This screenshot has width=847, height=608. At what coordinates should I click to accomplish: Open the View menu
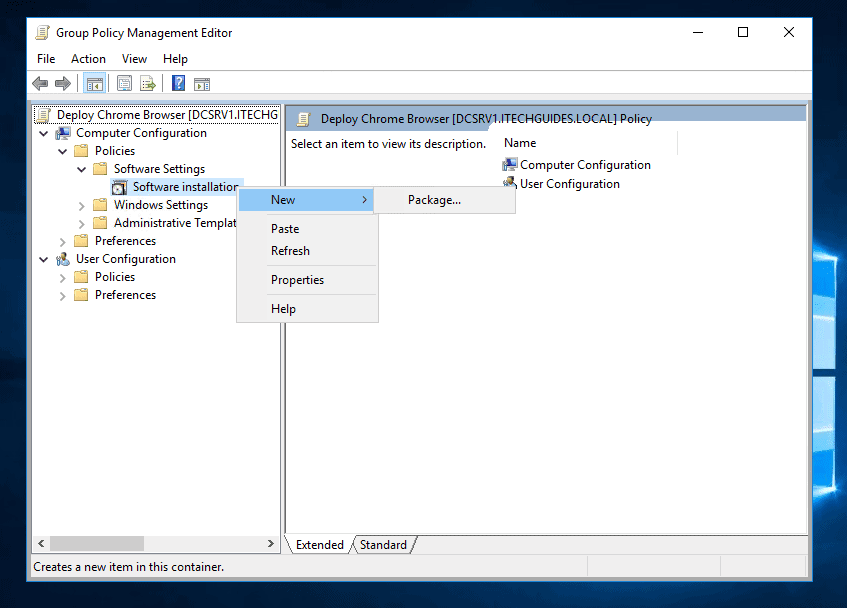[135, 59]
